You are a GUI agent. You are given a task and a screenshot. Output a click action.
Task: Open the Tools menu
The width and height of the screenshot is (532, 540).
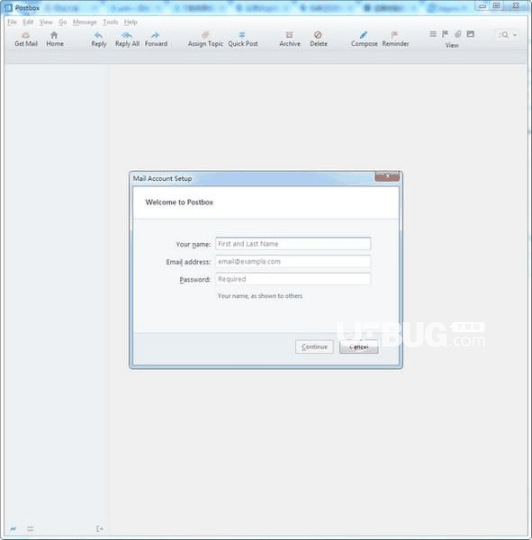(110, 22)
